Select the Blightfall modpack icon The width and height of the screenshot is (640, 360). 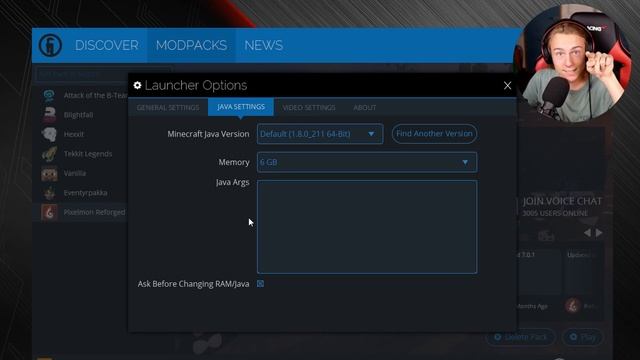pyautogui.click(x=49, y=115)
